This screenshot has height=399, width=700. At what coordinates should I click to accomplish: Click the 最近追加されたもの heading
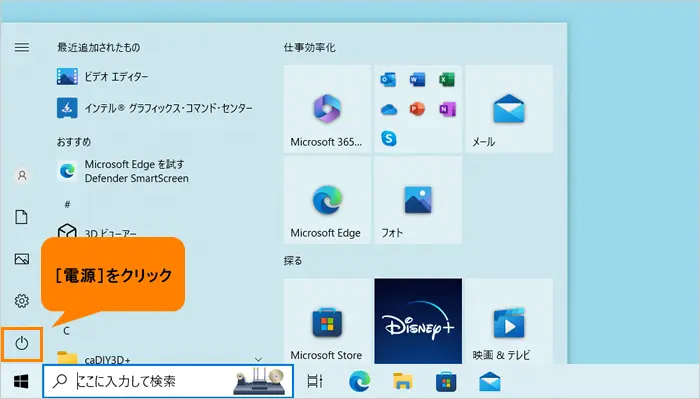(x=99, y=47)
